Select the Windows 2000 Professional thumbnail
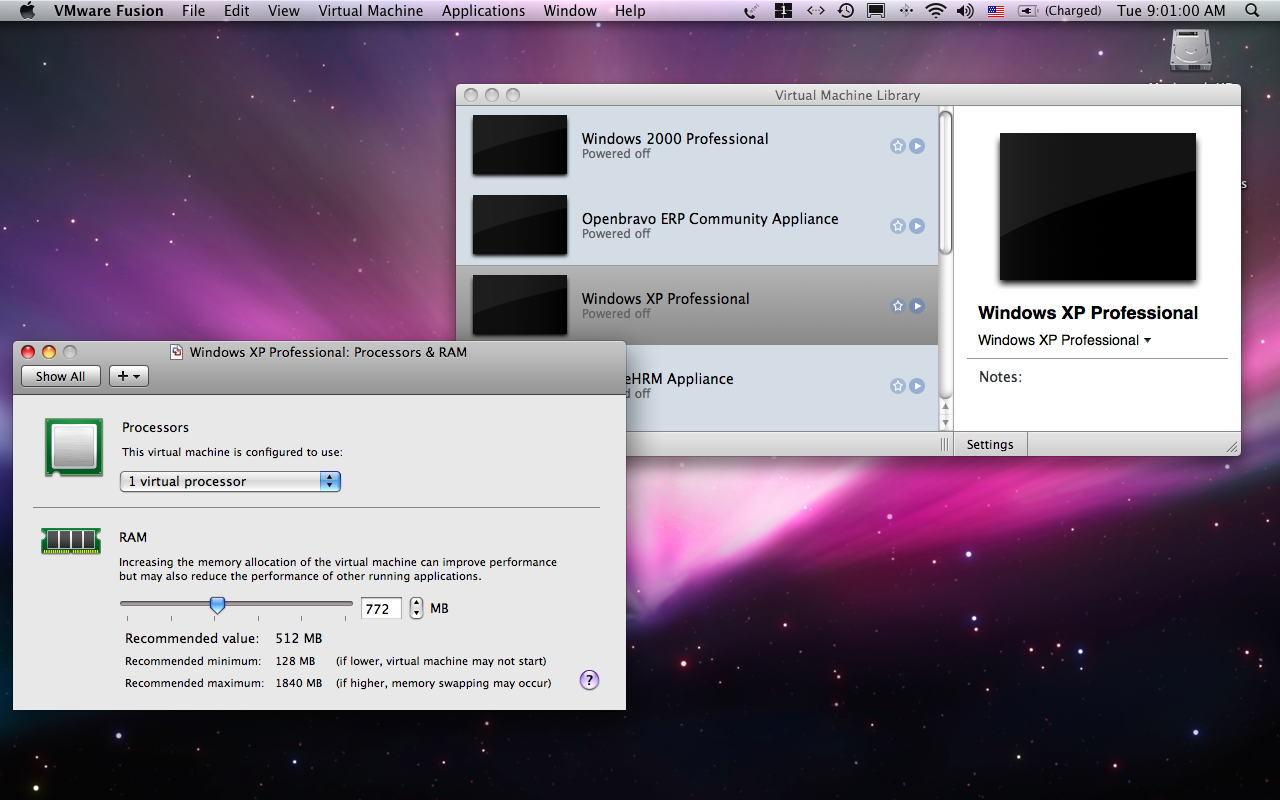1280x800 pixels. point(520,145)
